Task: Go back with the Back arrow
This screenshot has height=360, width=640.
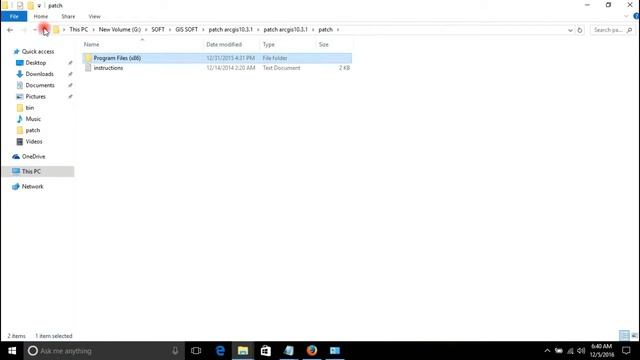Action: pos(10,30)
